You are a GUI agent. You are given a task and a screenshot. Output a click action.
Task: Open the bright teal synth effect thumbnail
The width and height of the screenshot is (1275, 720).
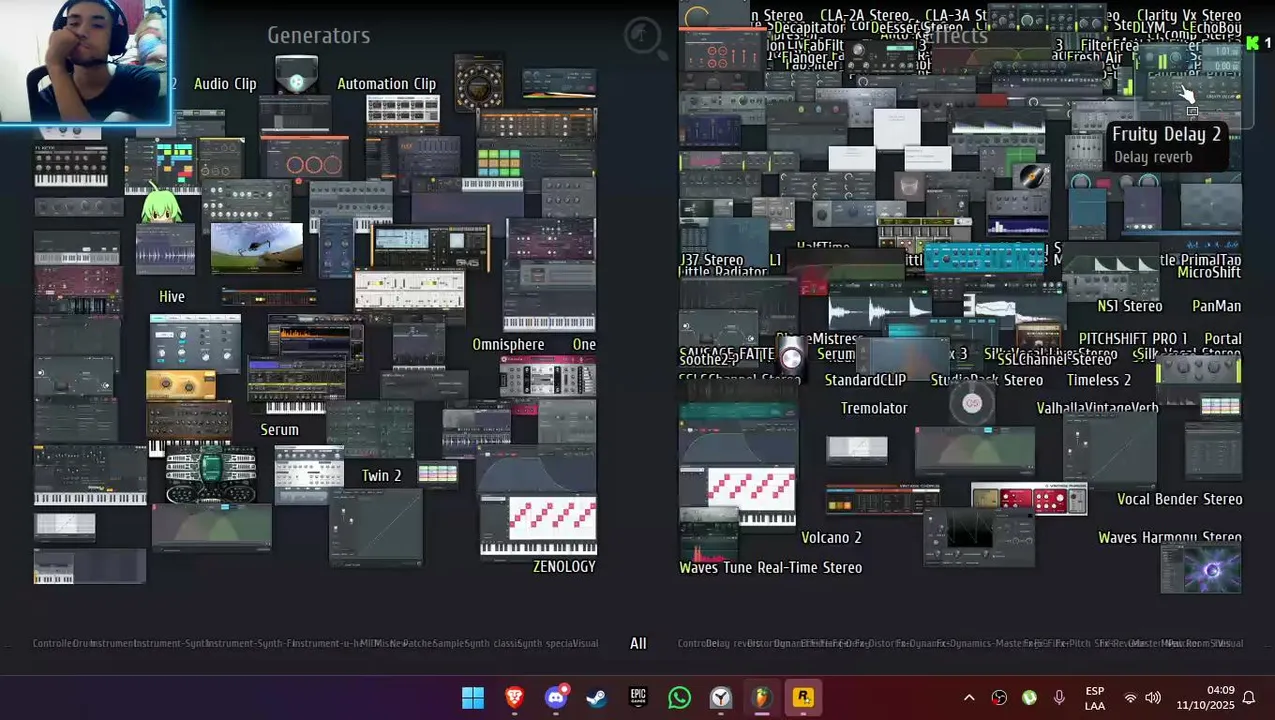(984, 258)
